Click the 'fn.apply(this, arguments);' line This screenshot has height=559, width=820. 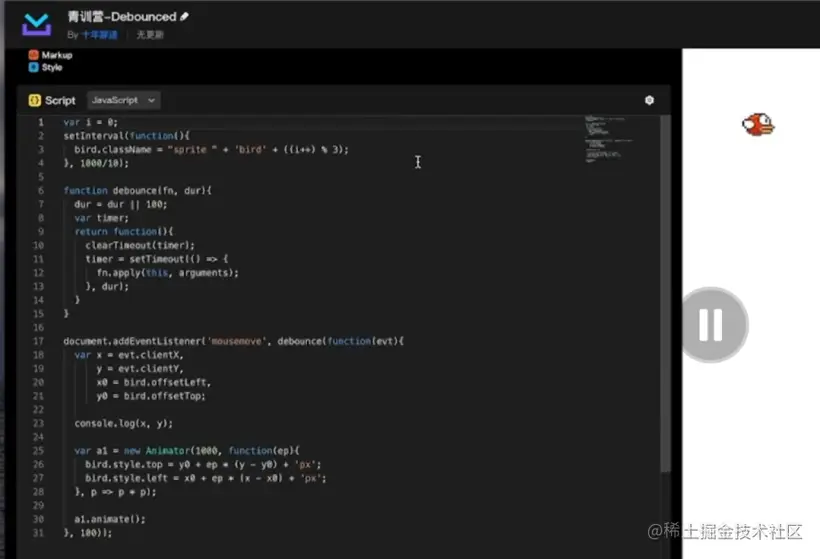coord(167,273)
